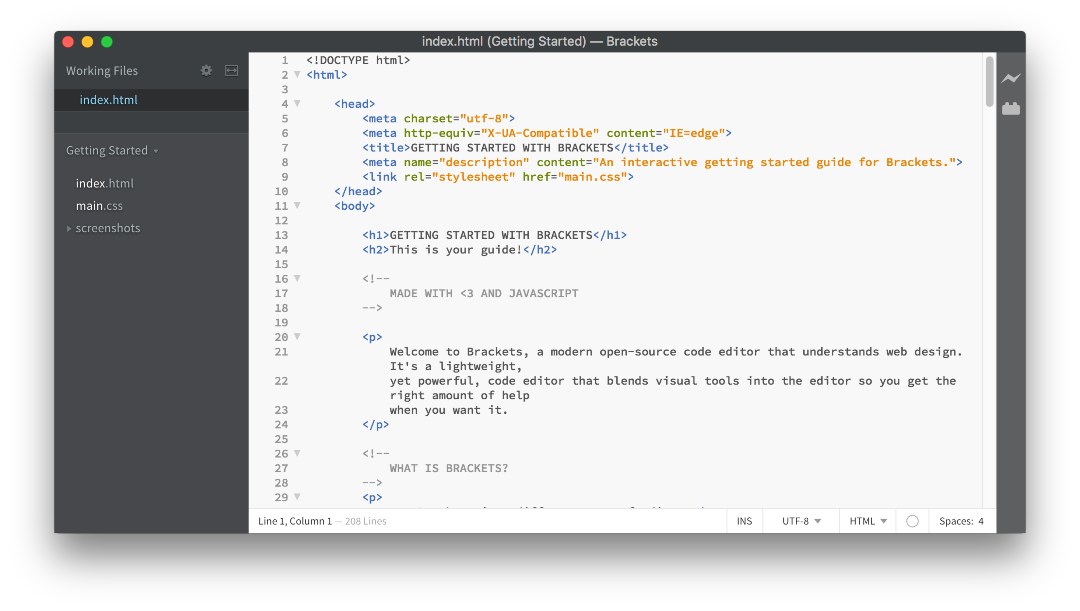Fold the paragraph block at line 20
Viewport: 1080px width, 611px height.
click(298, 337)
